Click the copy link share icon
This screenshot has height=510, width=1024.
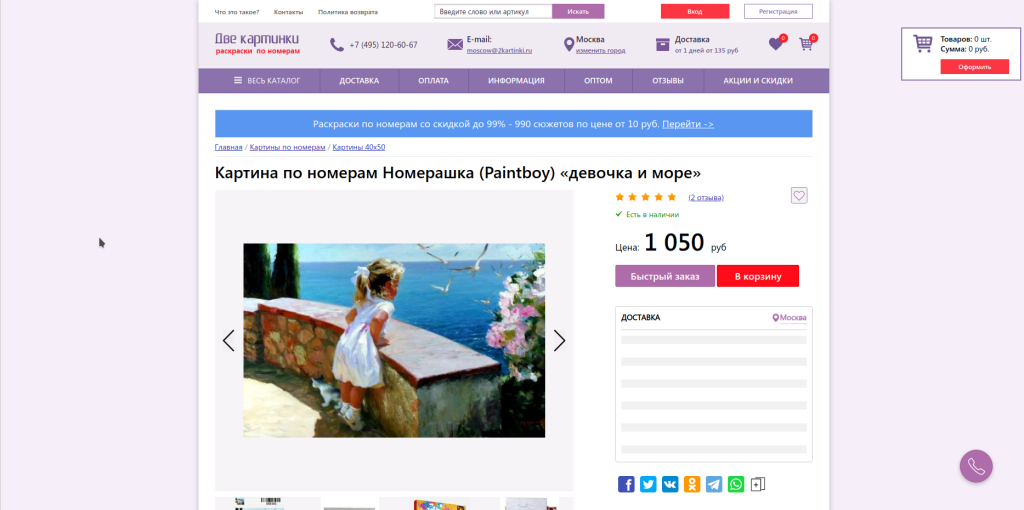click(x=758, y=484)
